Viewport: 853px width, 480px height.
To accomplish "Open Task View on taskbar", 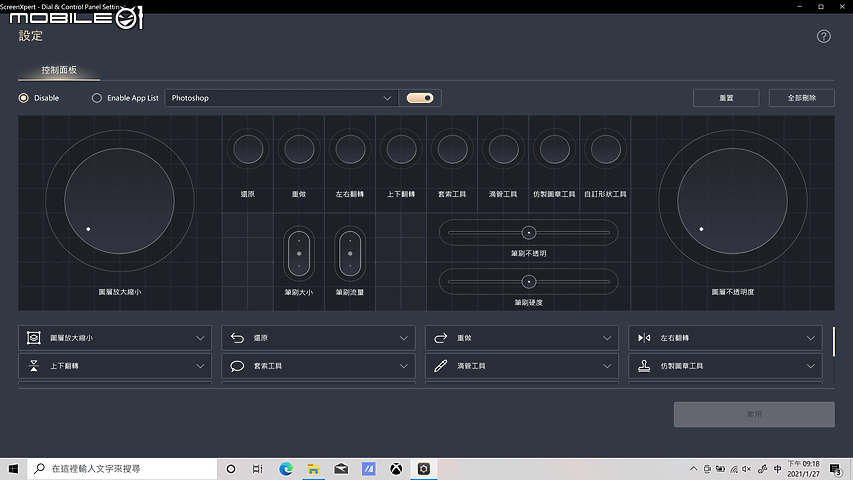I will (x=258, y=469).
